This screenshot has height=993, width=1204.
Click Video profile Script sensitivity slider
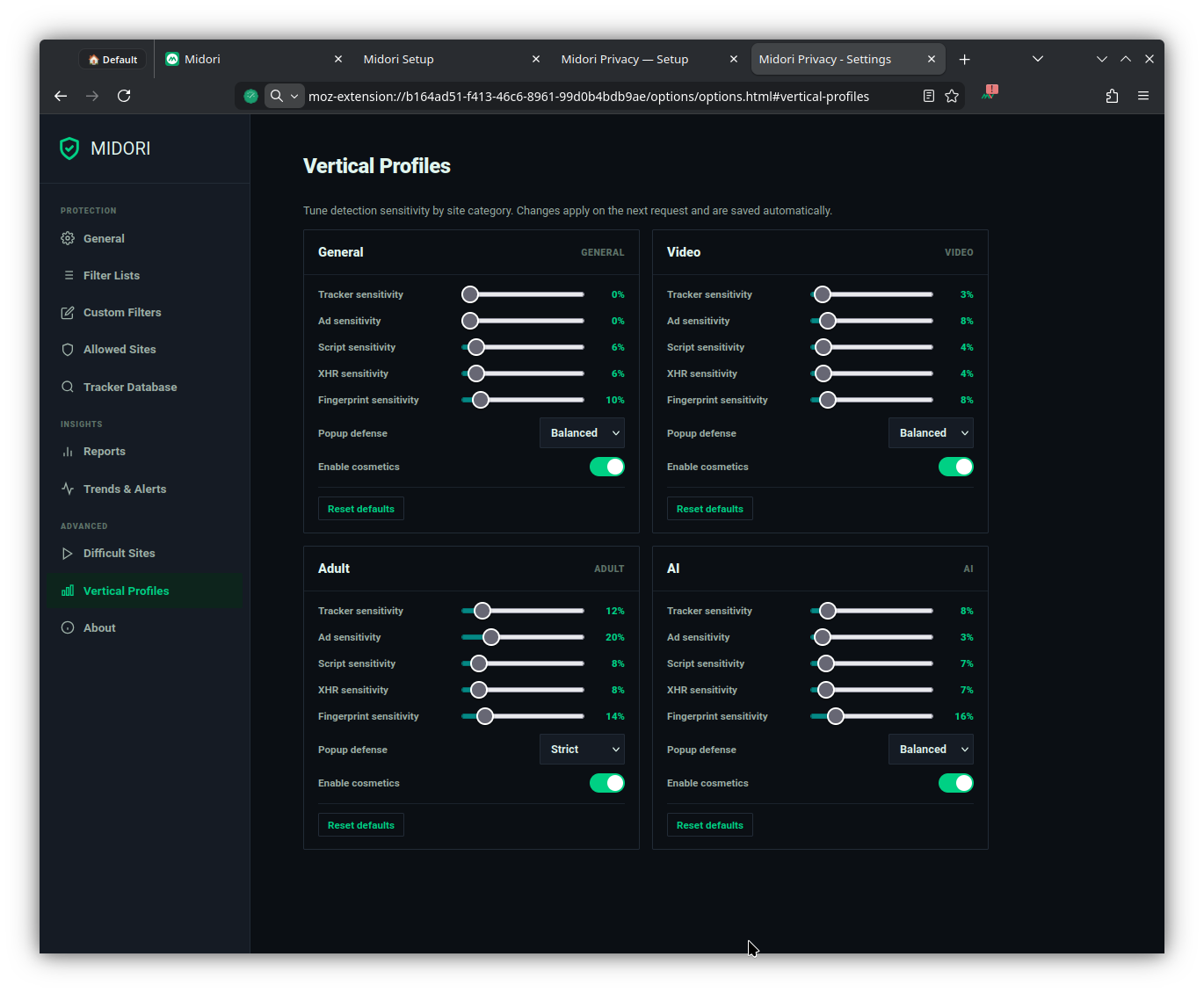[x=872, y=347]
